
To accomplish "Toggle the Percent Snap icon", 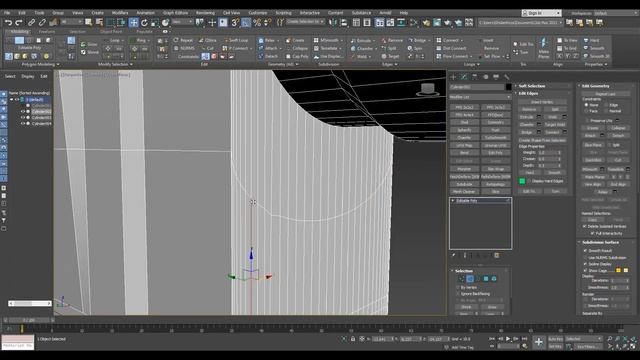I will pos(257,22).
